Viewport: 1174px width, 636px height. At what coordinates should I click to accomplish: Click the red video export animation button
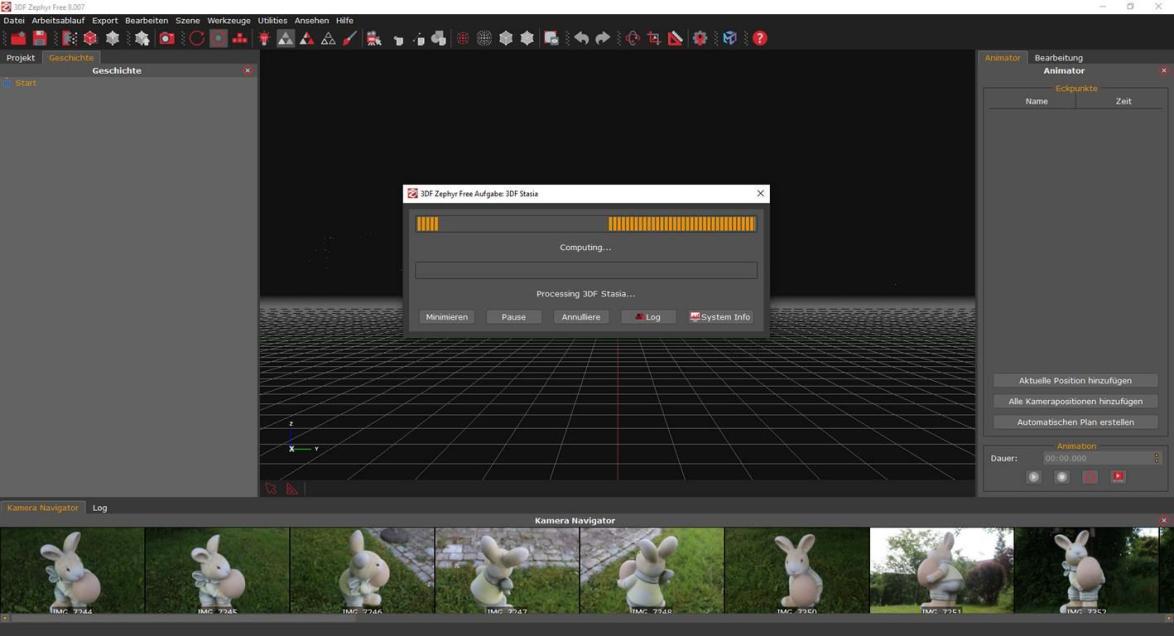click(x=1118, y=477)
